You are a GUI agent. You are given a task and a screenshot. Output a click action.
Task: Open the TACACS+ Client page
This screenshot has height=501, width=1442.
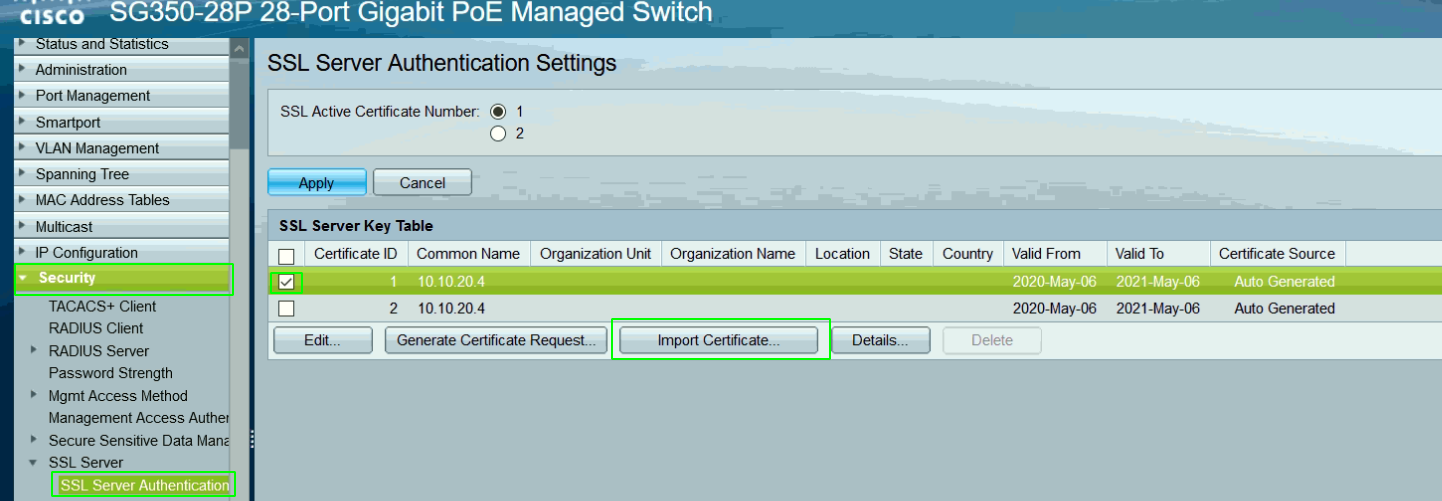102,306
